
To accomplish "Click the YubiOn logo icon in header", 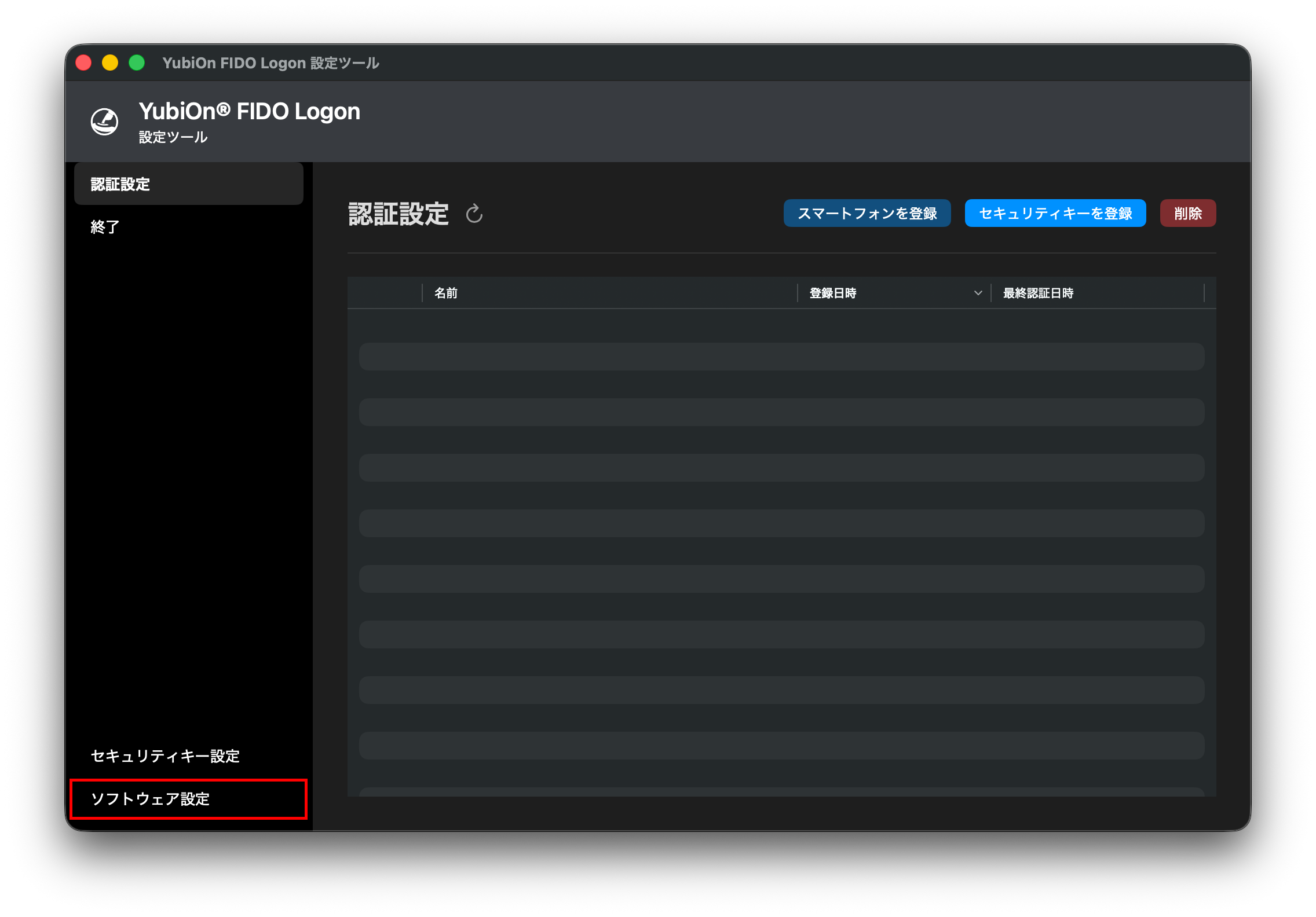I will point(105,122).
